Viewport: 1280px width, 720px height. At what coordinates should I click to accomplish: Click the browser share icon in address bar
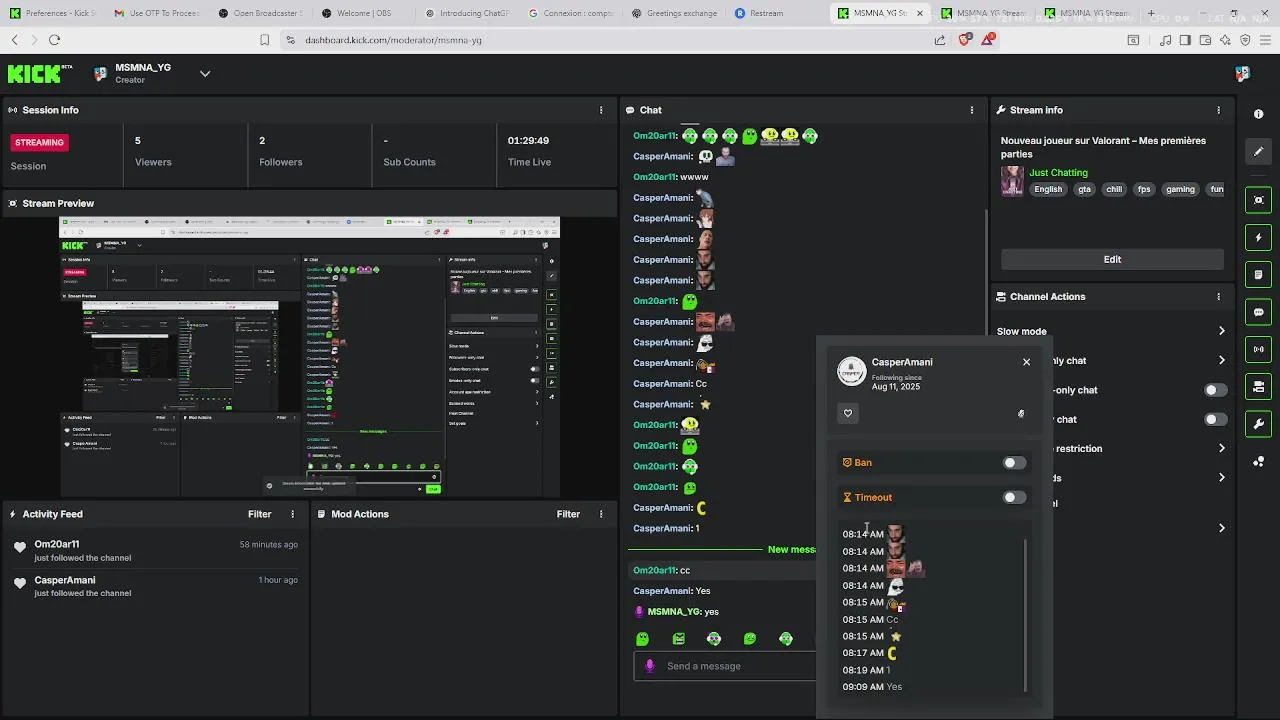pos(940,40)
